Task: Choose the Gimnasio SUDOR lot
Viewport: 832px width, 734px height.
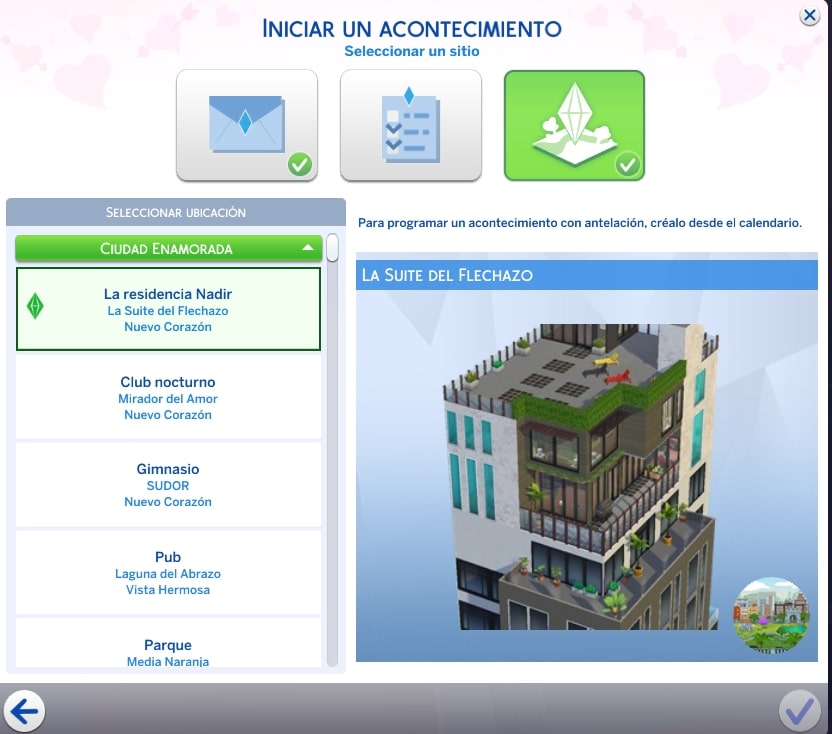Action: pos(168,485)
